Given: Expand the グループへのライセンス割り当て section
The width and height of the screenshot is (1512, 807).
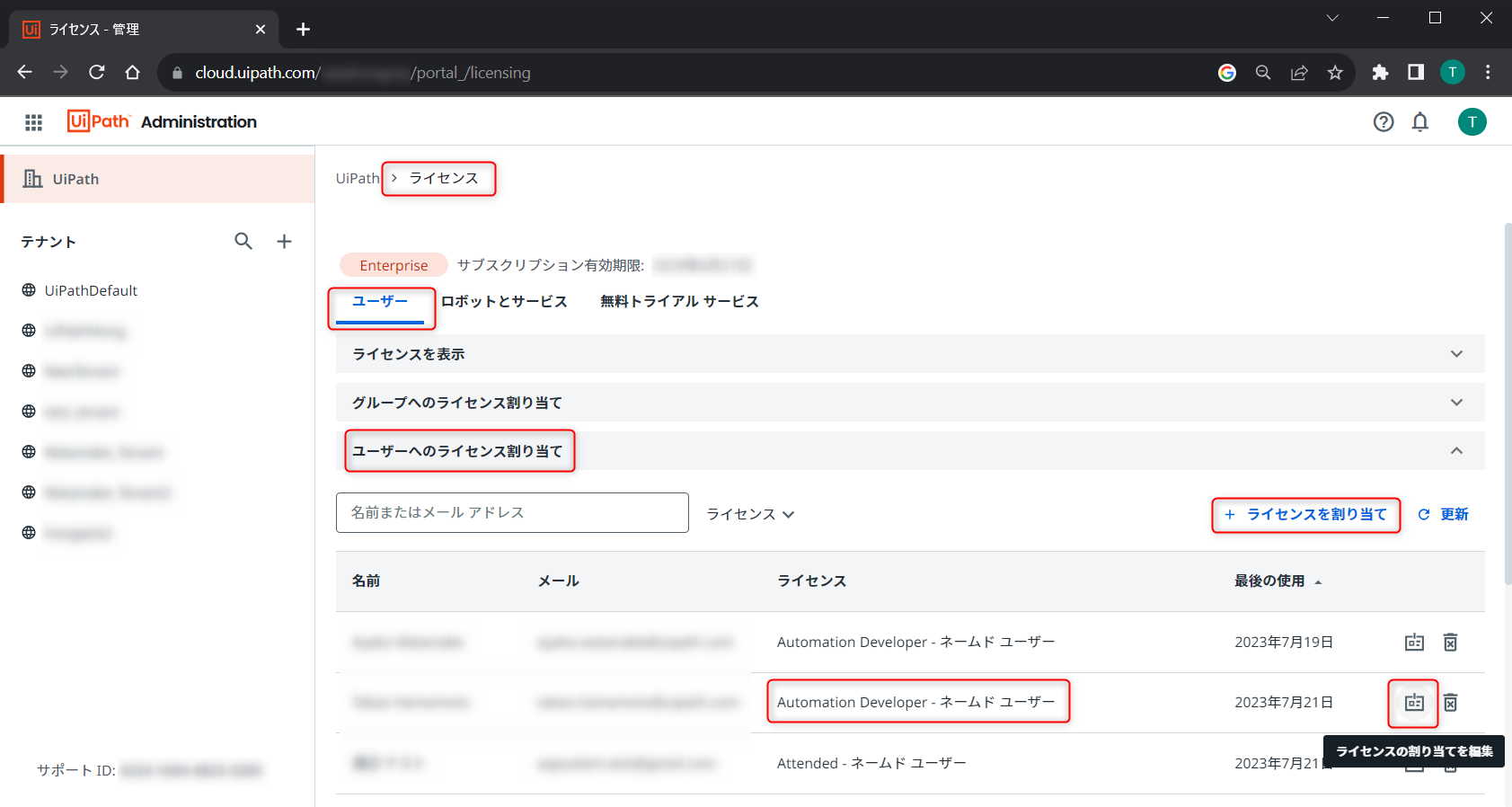Looking at the screenshot, I should point(910,403).
